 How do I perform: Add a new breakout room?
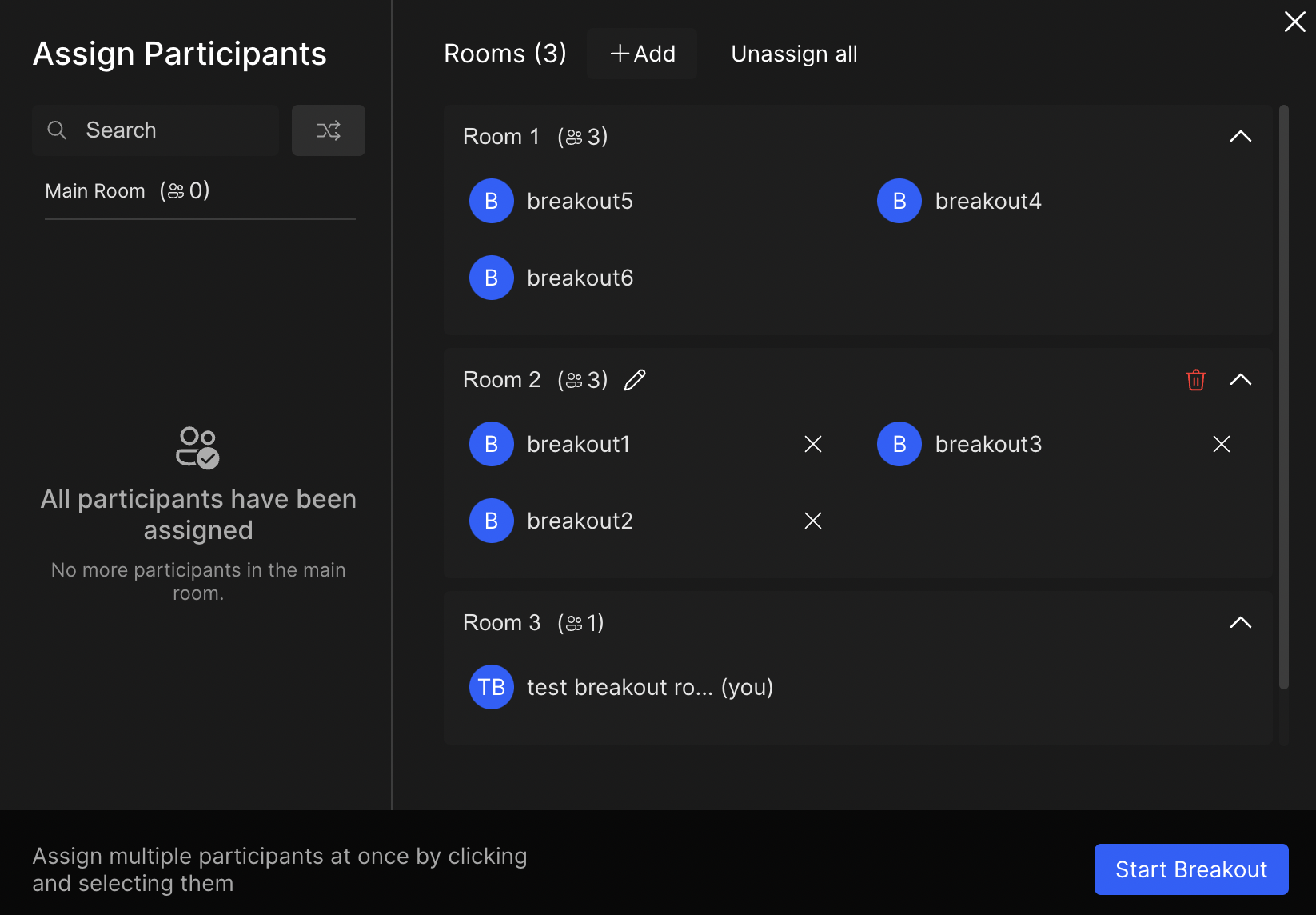[642, 54]
